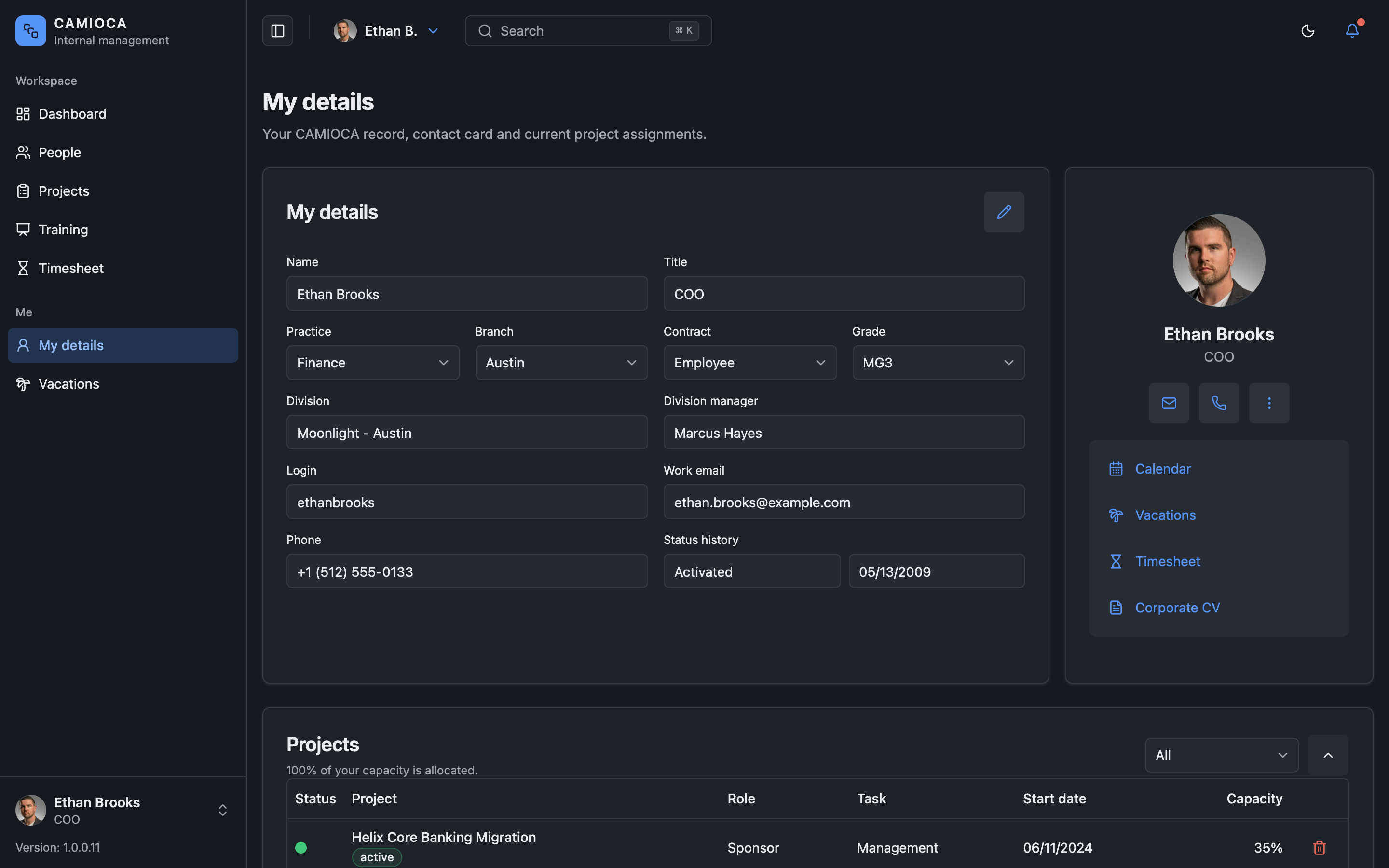Open the Vacations link in profile card
The image size is (1389, 868).
[1165, 515]
